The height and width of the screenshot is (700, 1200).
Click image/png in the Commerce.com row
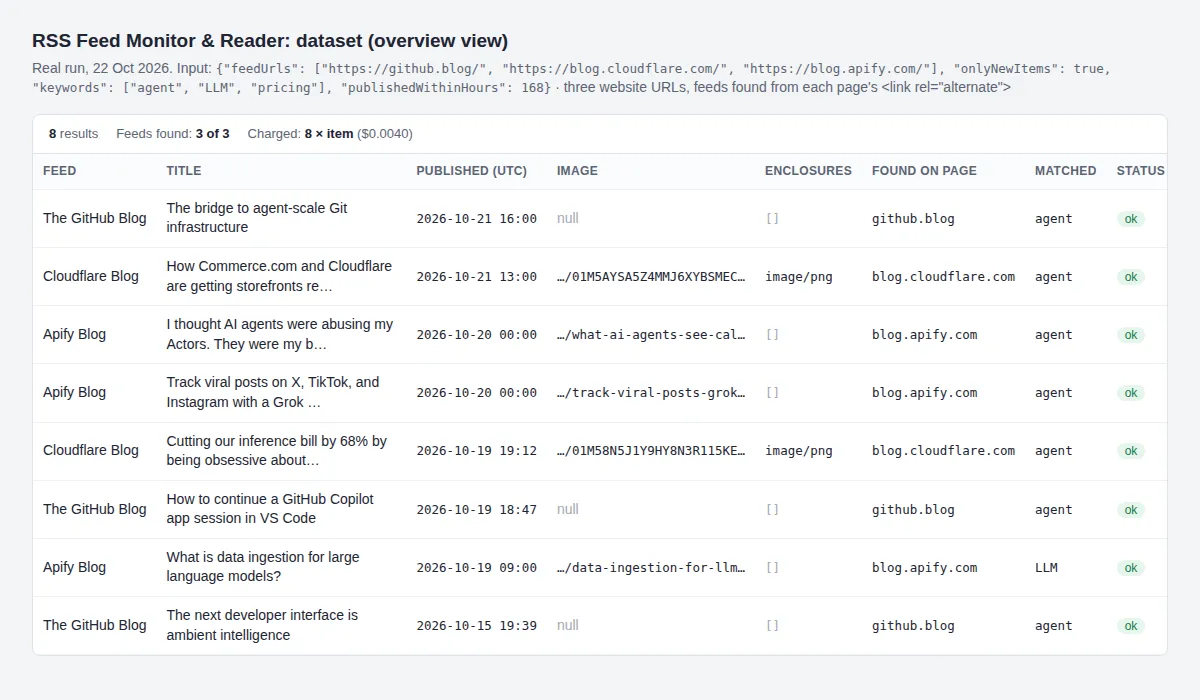pos(798,277)
